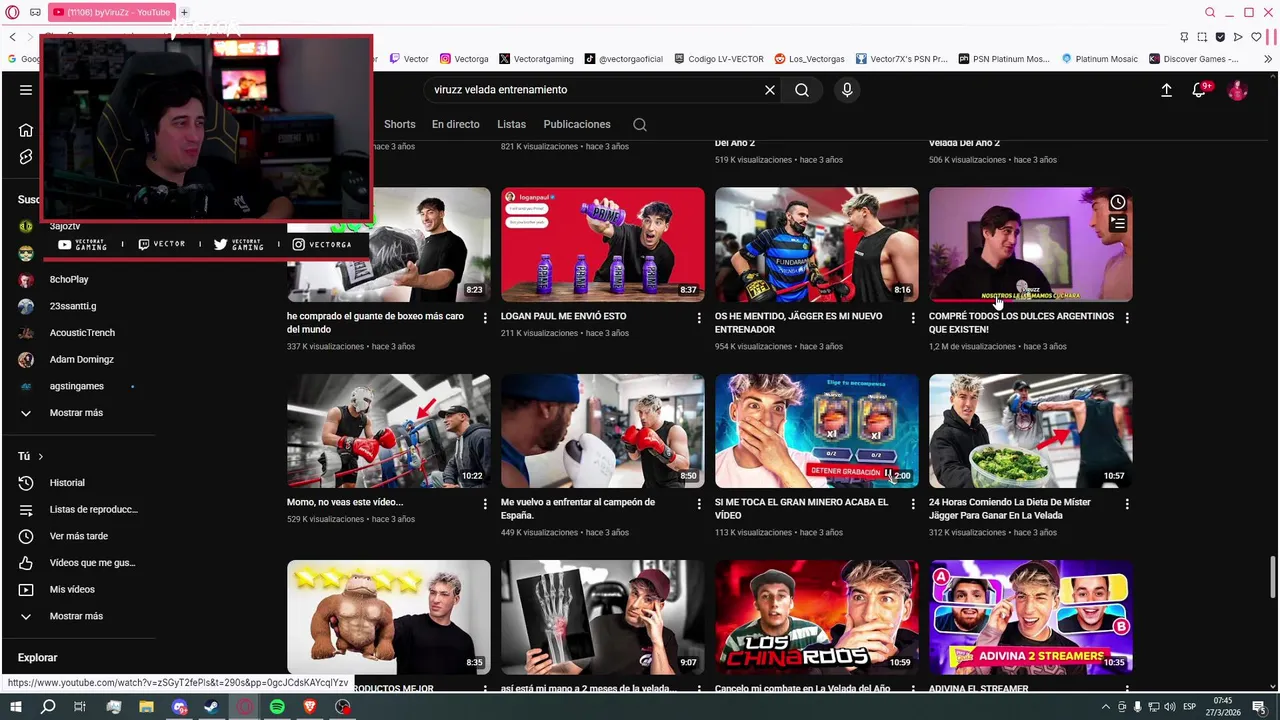This screenshot has height=720, width=1280.
Task: Expand Mostrar más under subscriptions
Action: click(x=78, y=413)
